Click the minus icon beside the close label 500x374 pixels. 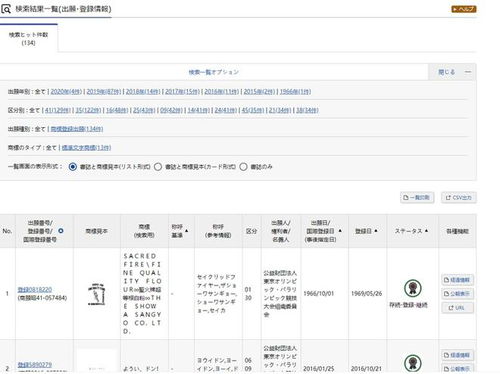pos(468,72)
